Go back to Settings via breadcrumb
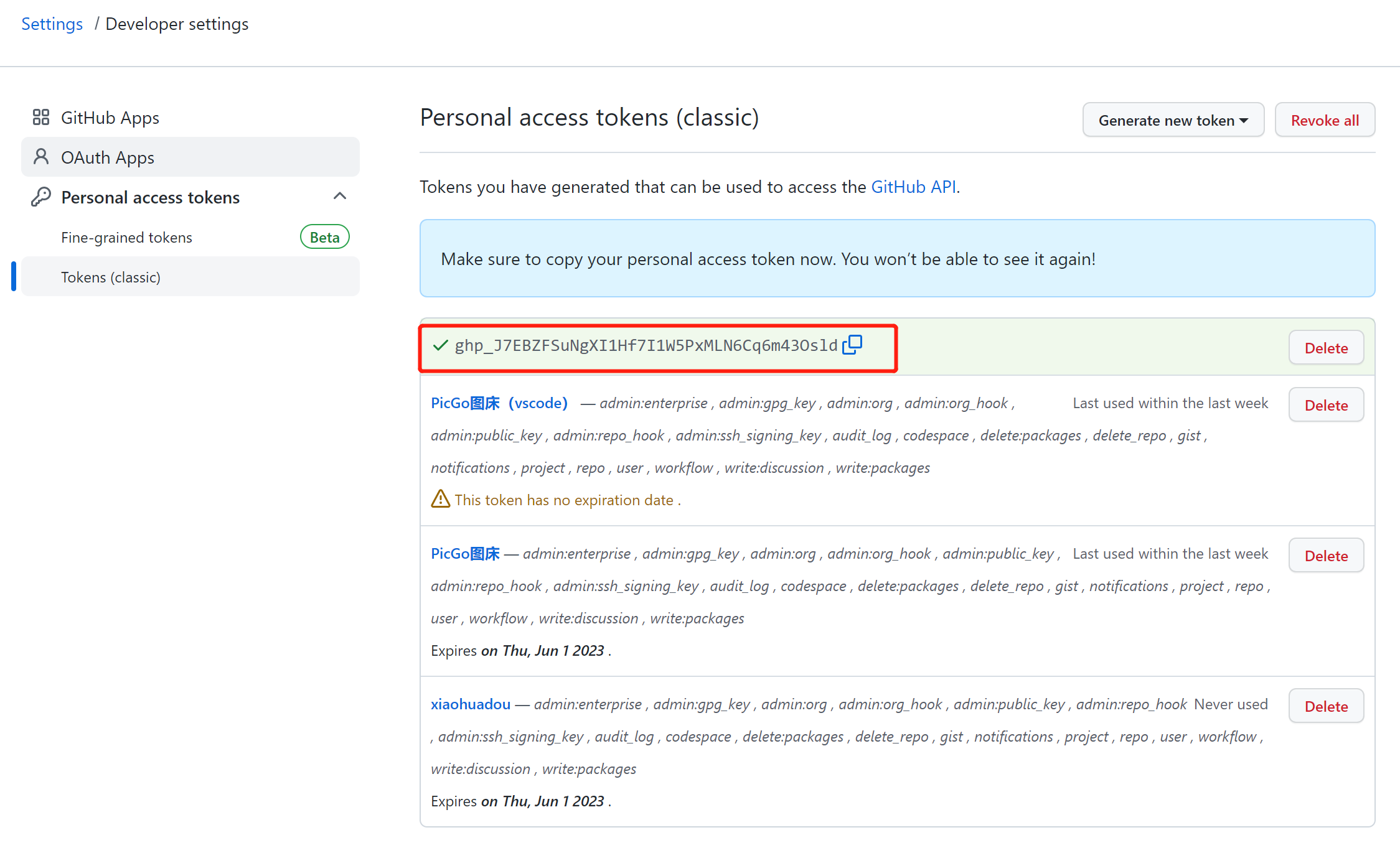Image resolution: width=1400 pixels, height=853 pixels. pyautogui.click(x=52, y=24)
